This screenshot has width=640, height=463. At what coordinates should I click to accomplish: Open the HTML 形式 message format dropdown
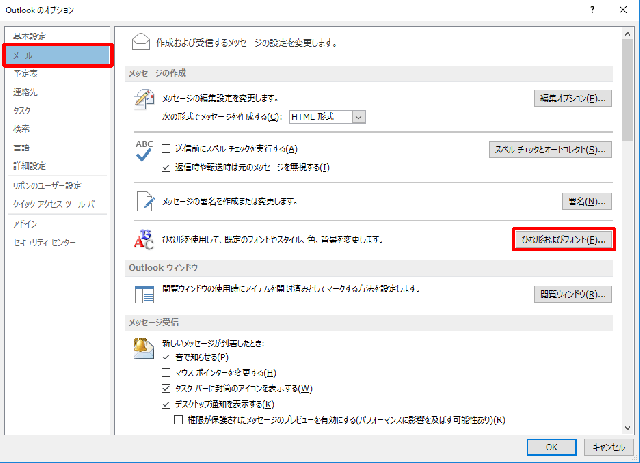click(359, 117)
